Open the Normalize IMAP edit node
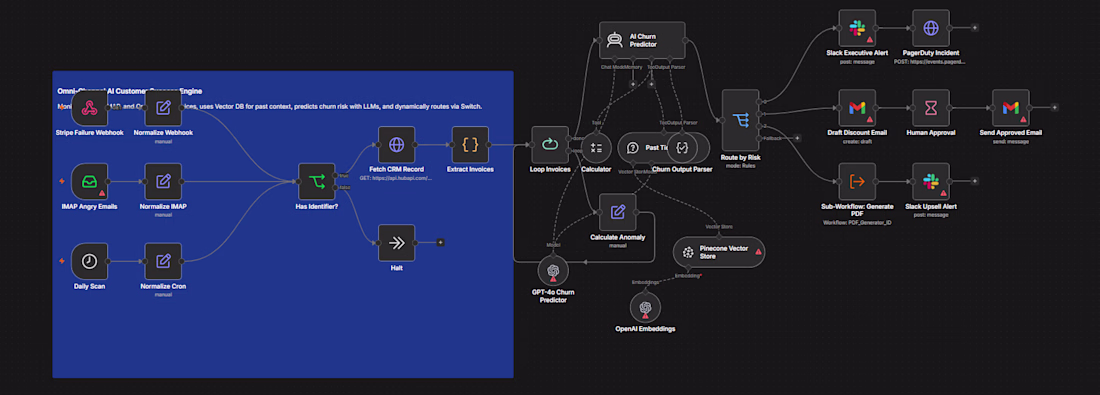The width and height of the screenshot is (1100, 395). click(x=163, y=182)
